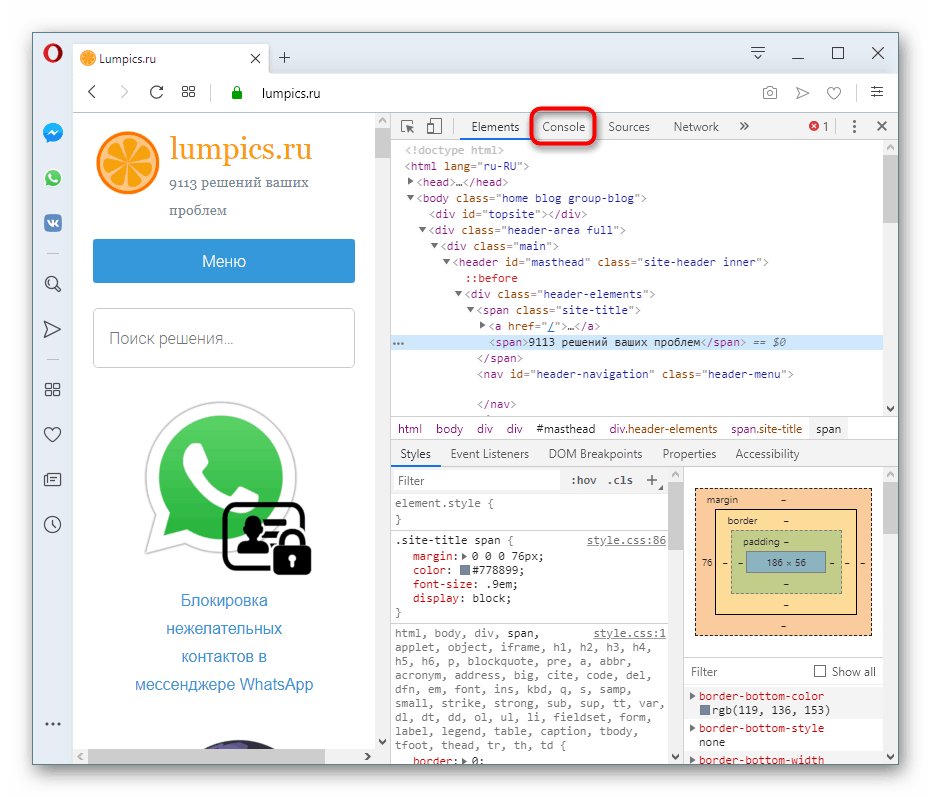Screen dimensions: 931x797
Task: Open the Properties tab
Action: 689,454
